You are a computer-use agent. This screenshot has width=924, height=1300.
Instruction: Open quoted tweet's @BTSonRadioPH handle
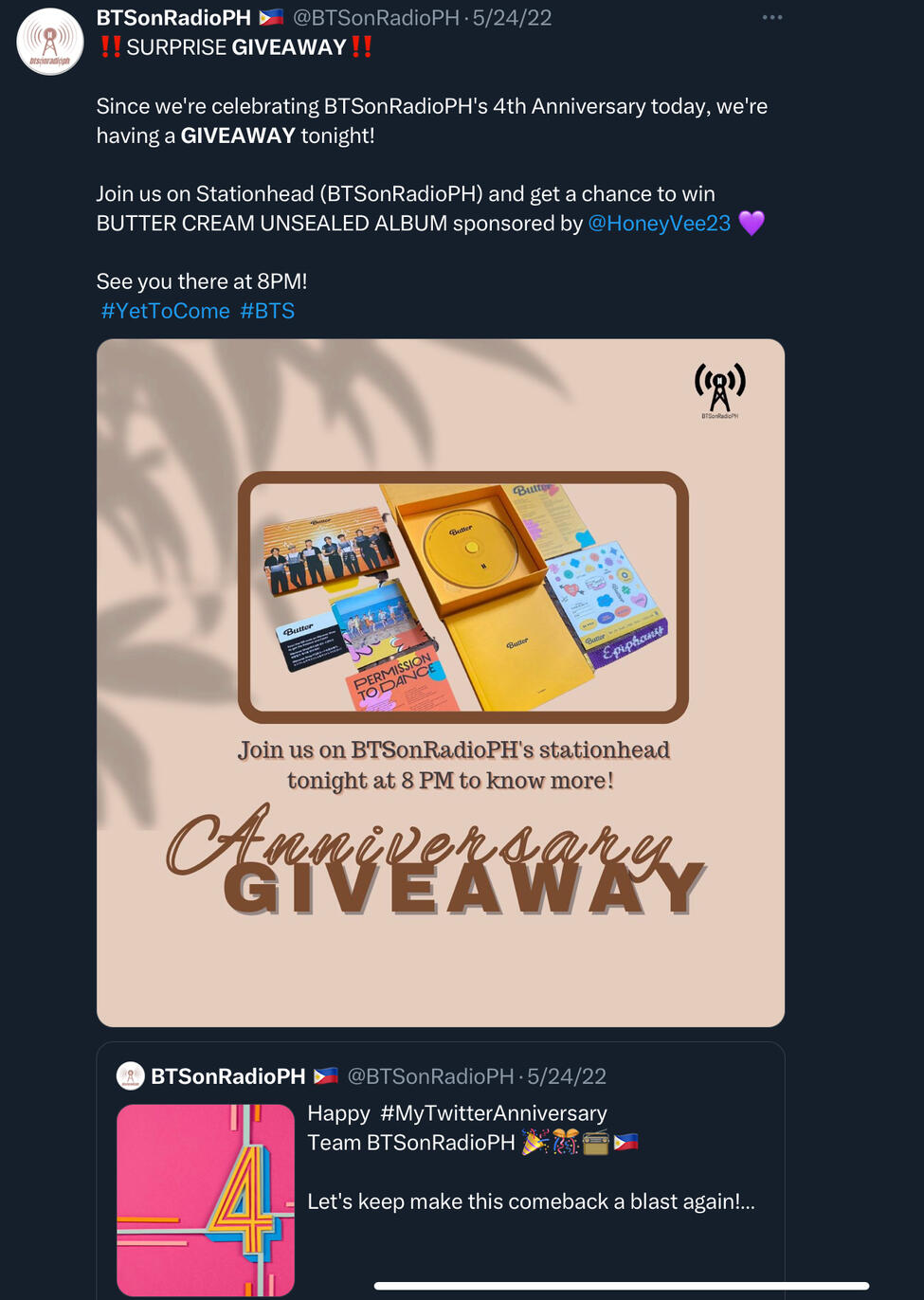[430, 1076]
